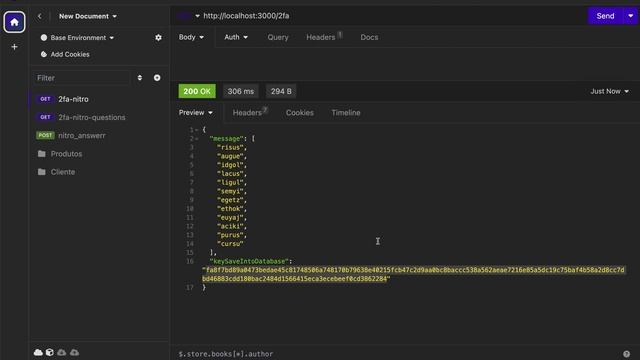The width and height of the screenshot is (640, 360).
Task: Click the "purus" value
Action: (x=230, y=235)
